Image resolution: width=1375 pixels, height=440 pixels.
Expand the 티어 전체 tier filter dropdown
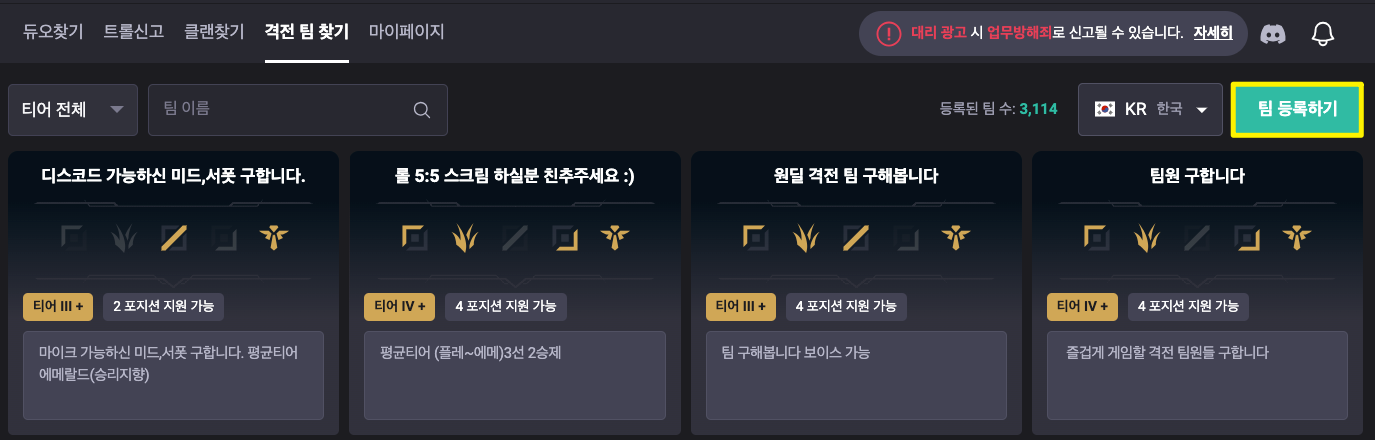click(x=73, y=109)
